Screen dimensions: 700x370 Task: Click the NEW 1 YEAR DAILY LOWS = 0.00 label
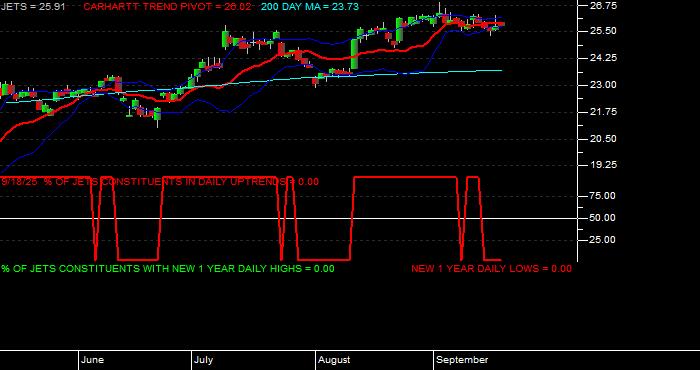(x=491, y=269)
